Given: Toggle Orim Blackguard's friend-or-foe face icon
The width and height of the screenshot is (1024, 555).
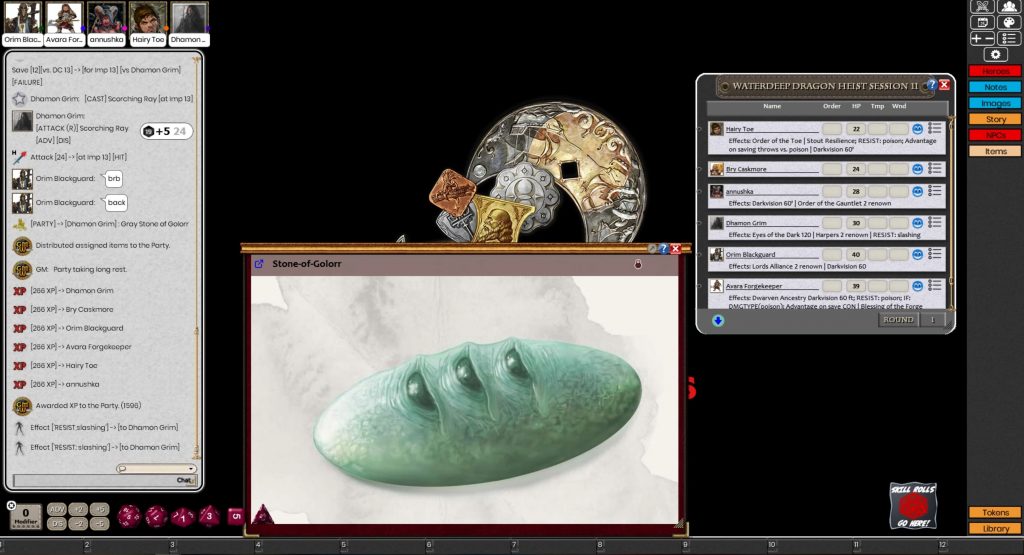Looking at the screenshot, I should coord(918,254).
